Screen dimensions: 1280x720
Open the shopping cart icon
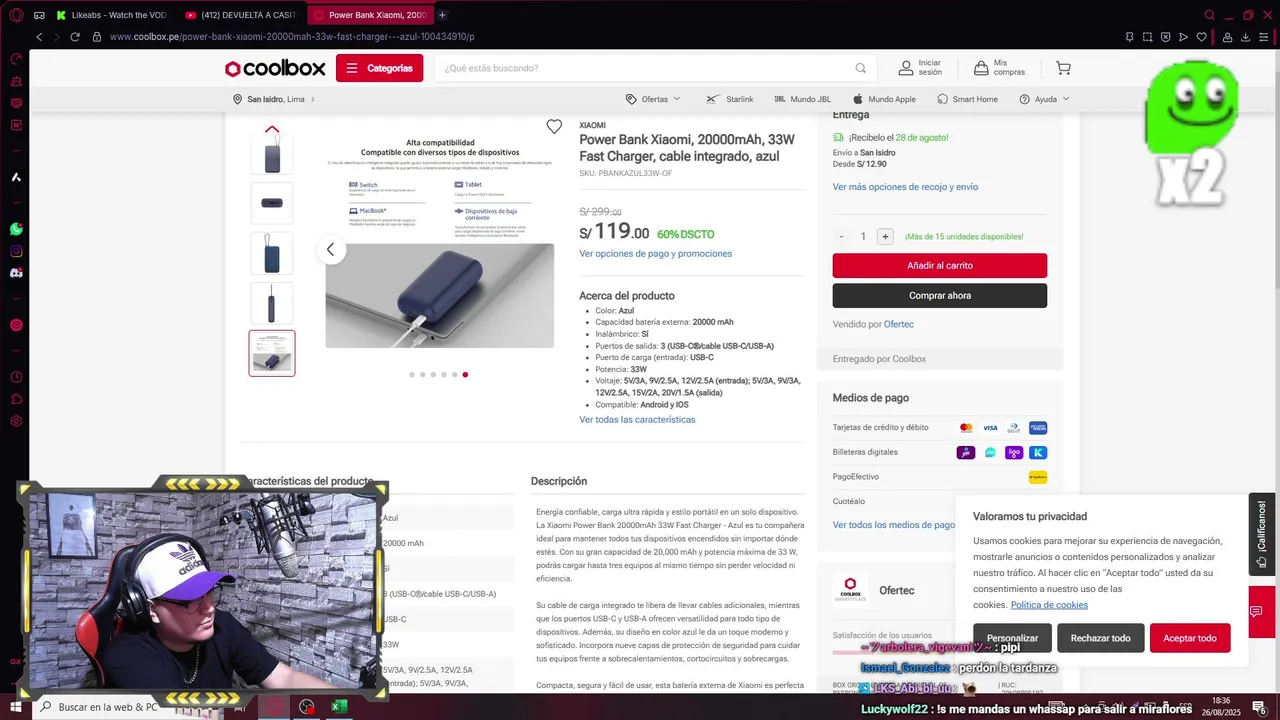1063,68
